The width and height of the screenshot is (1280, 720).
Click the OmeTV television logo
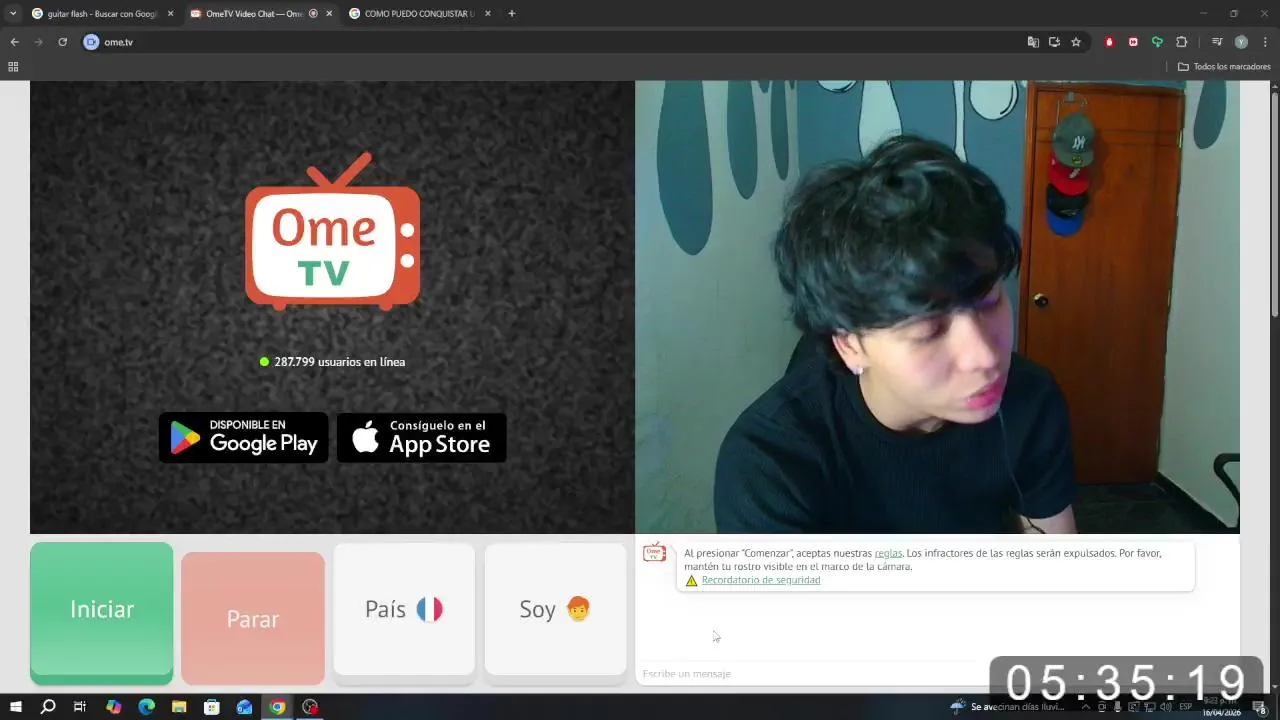click(x=332, y=231)
